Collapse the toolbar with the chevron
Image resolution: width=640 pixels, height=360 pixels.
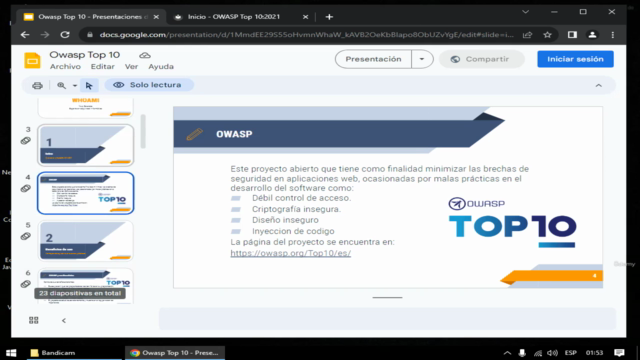598,85
